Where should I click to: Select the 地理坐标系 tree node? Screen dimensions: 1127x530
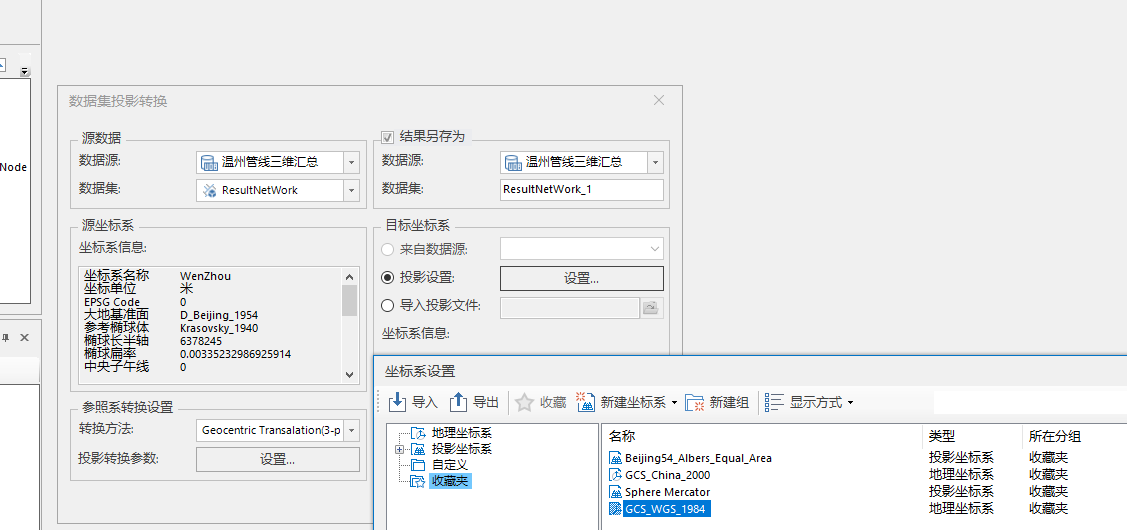462,433
